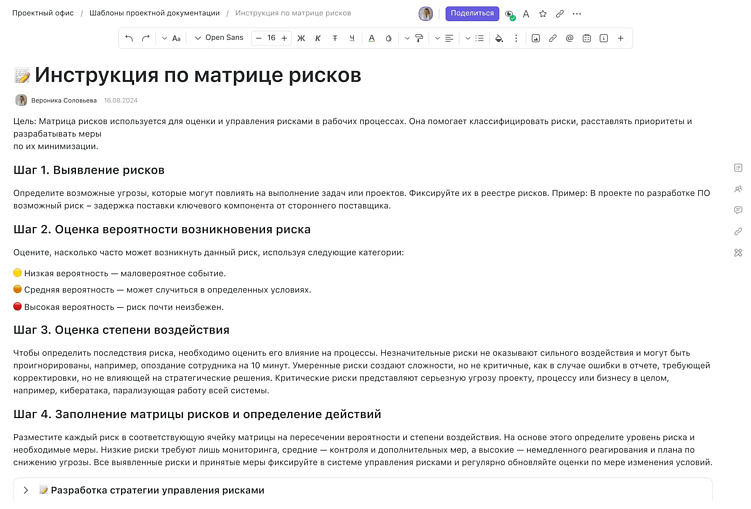The image size is (751, 509).
Task: Toggle strikethrough formatting
Action: coord(335,38)
